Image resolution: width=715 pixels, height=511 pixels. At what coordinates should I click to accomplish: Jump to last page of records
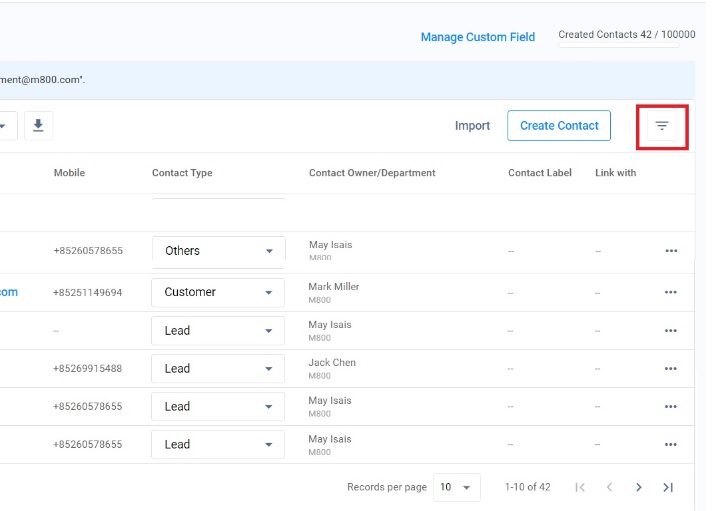pyautogui.click(x=668, y=487)
